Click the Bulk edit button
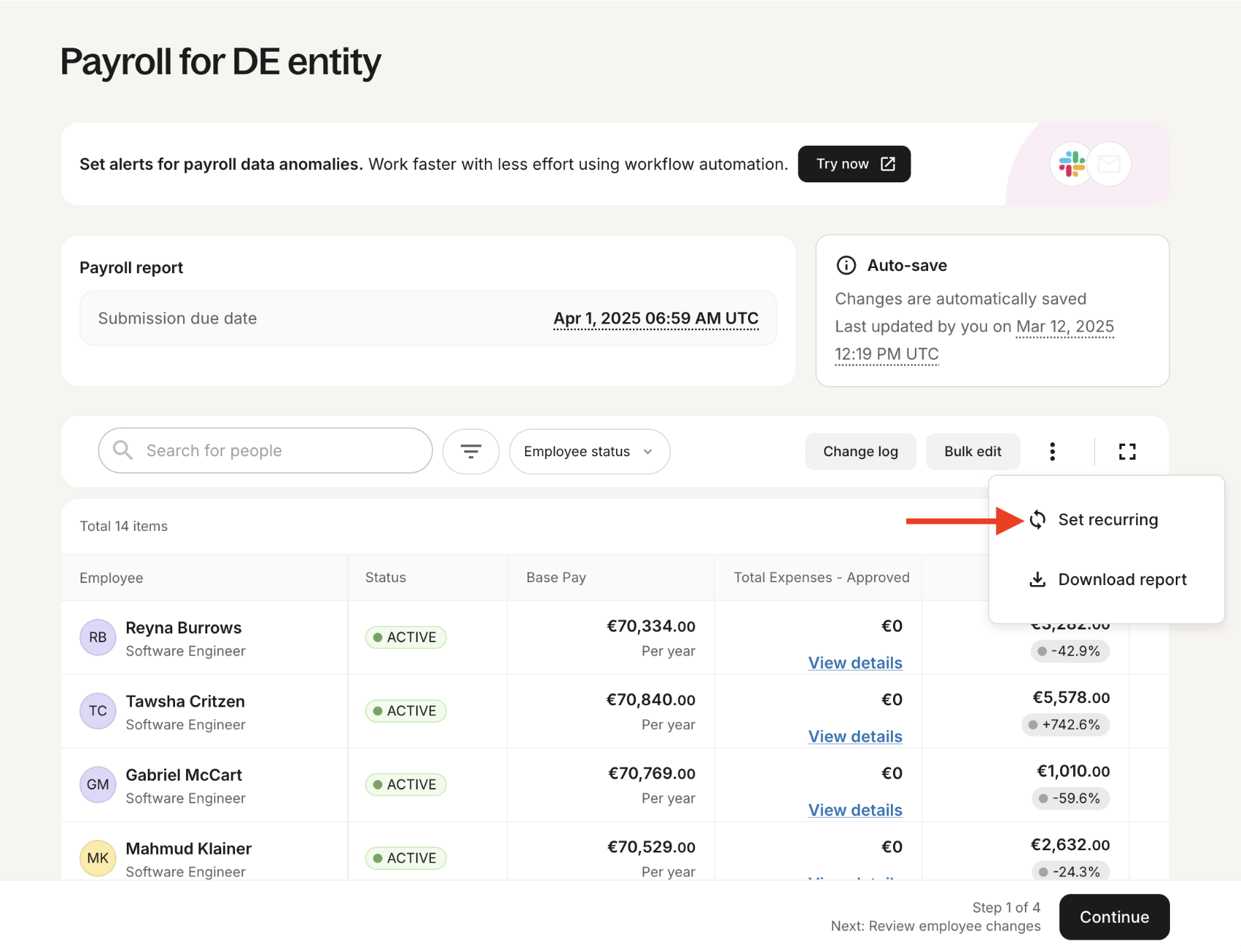Image resolution: width=1241 pixels, height=952 pixels. pyautogui.click(x=972, y=451)
